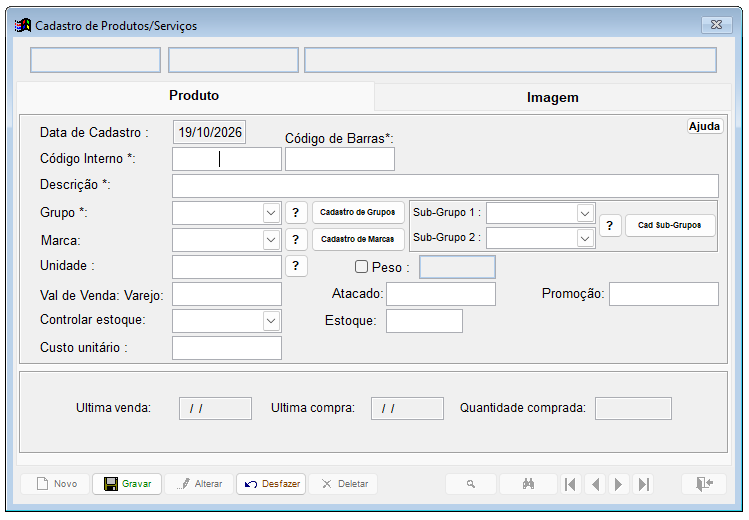Go to the first record arrow

tap(570, 485)
